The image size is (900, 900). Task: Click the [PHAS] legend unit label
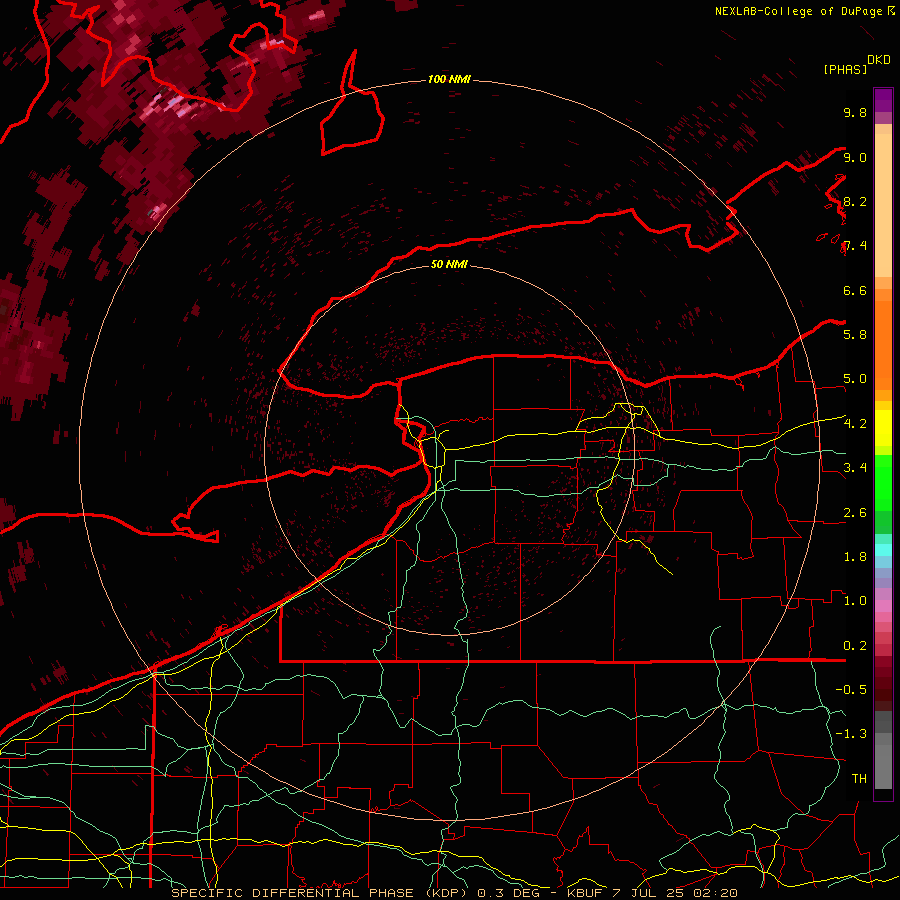point(845,69)
